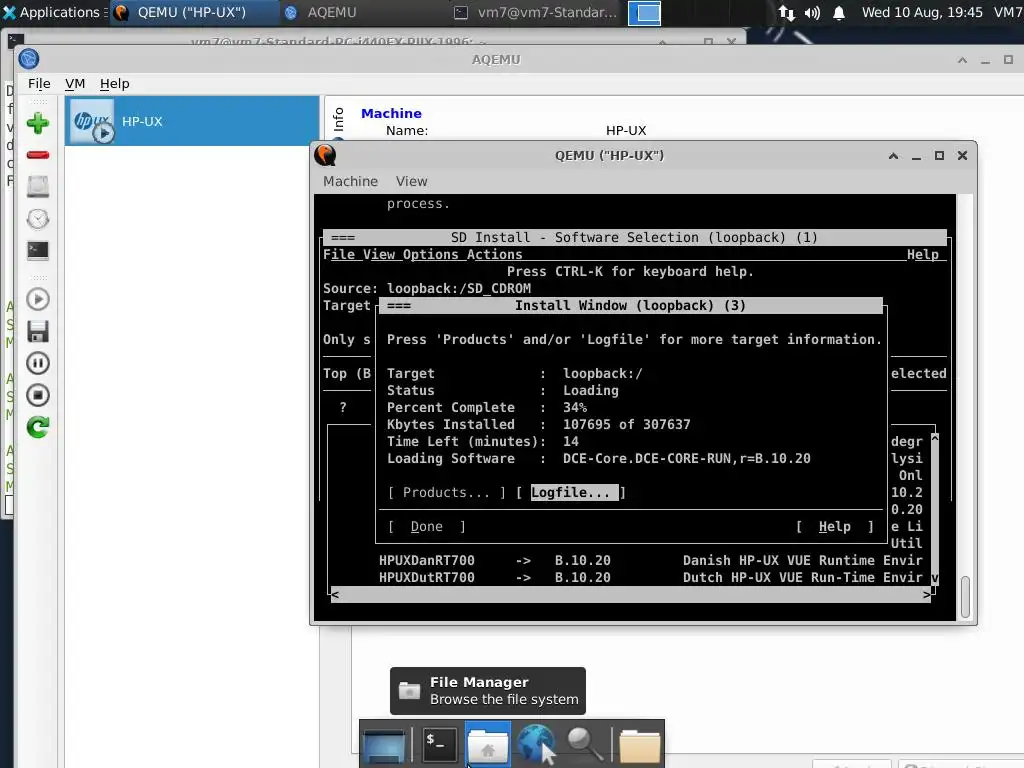The height and width of the screenshot is (768, 1024).
Task: Click the floppy save VM state icon
Action: pos(37,331)
